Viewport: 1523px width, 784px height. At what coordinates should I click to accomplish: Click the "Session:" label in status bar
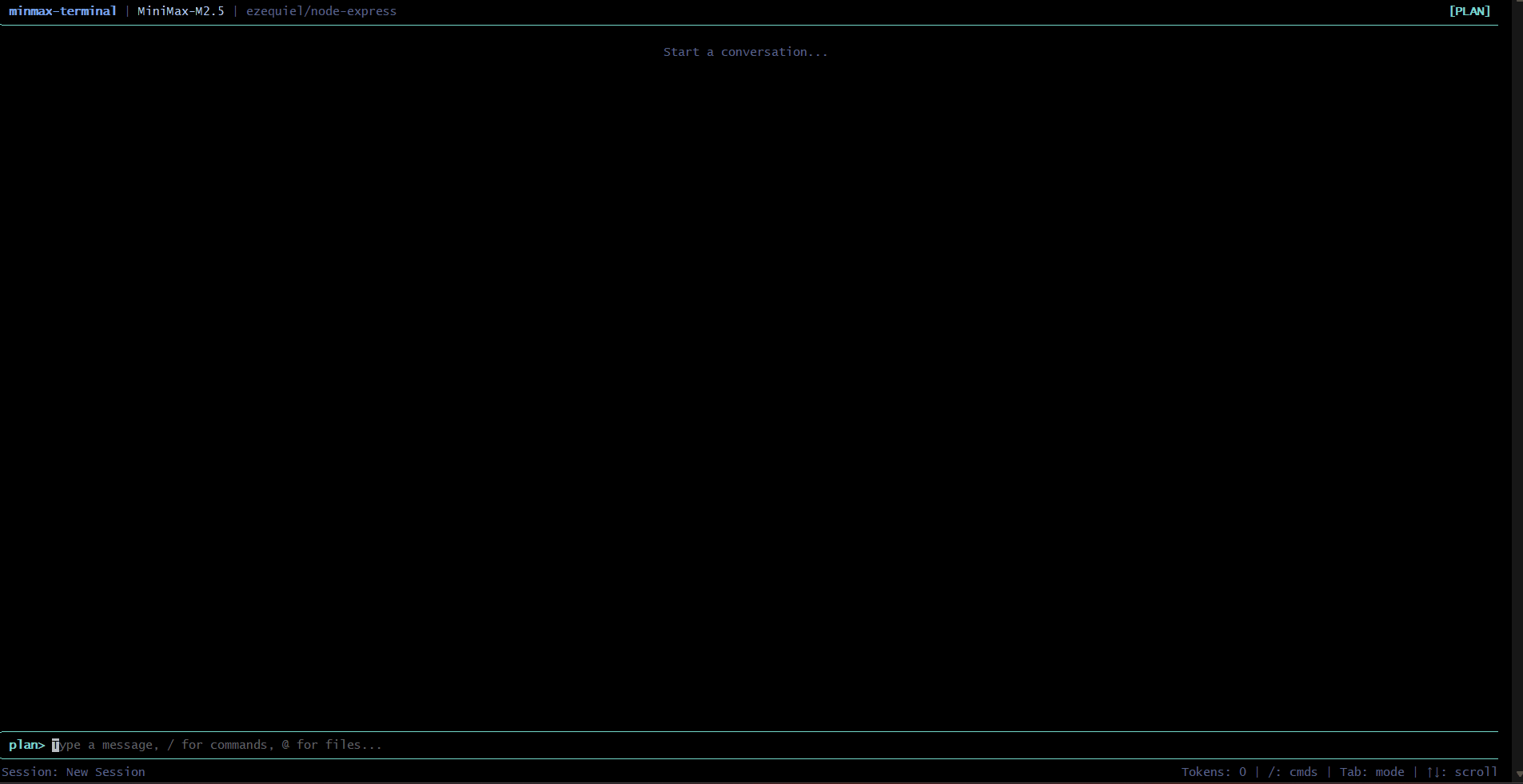coord(30,772)
